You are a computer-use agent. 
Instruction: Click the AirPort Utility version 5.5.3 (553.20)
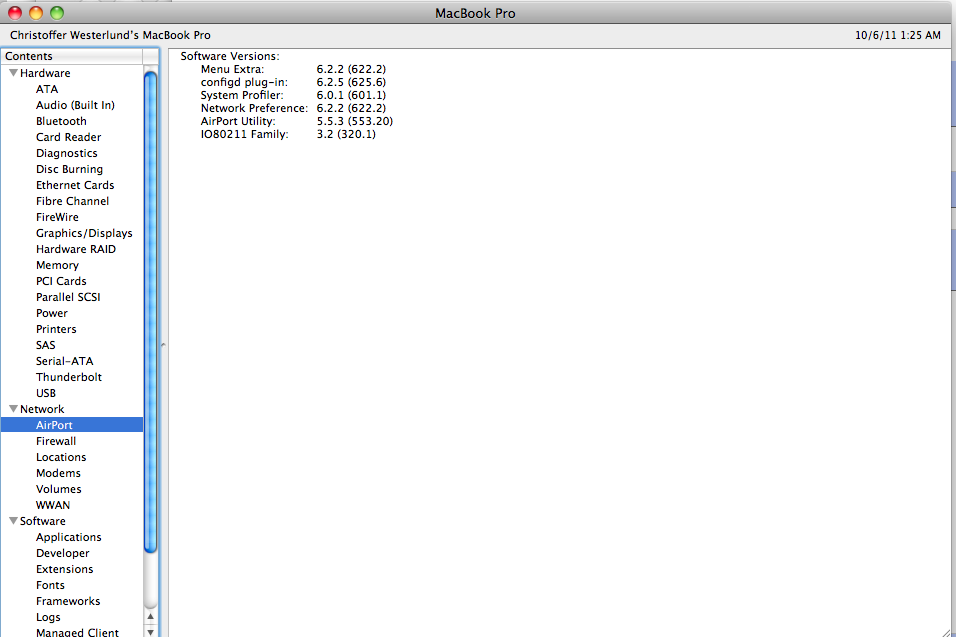tap(355, 121)
